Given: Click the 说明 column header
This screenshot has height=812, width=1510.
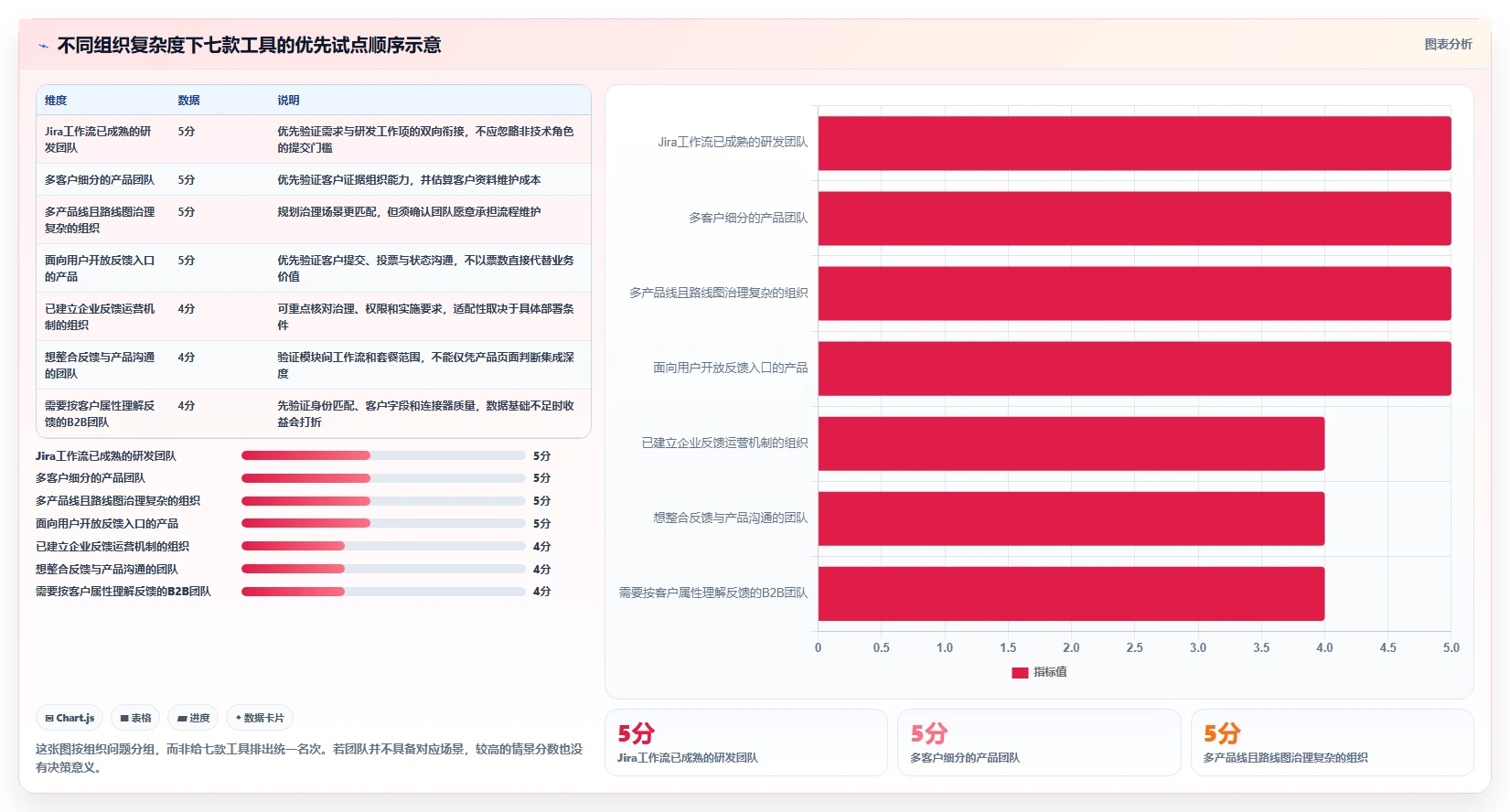Looking at the screenshot, I should point(288,101).
